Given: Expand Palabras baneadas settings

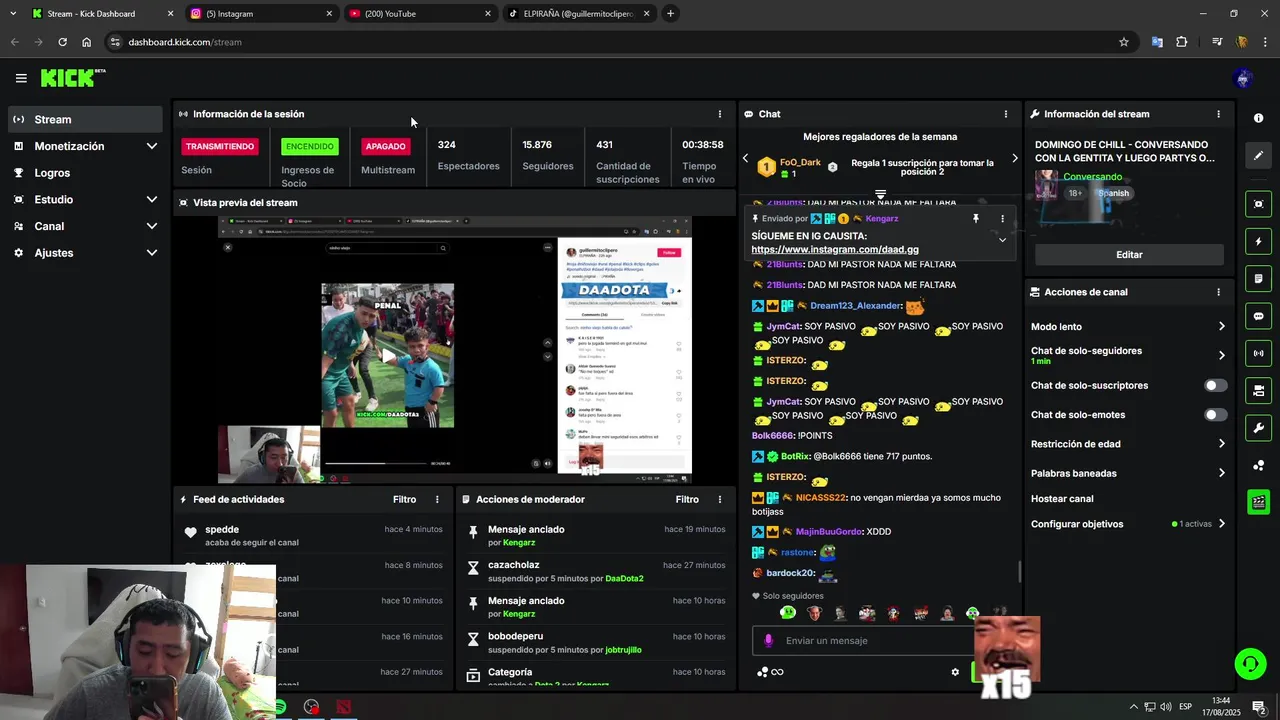Looking at the screenshot, I should tap(1221, 473).
